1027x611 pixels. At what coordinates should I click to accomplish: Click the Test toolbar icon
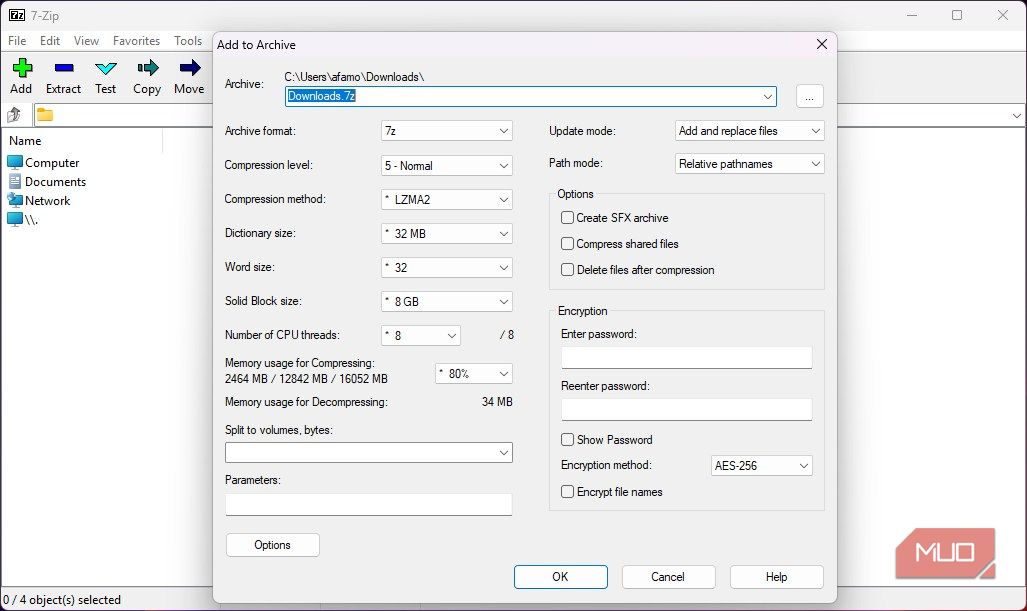pyautogui.click(x=105, y=77)
